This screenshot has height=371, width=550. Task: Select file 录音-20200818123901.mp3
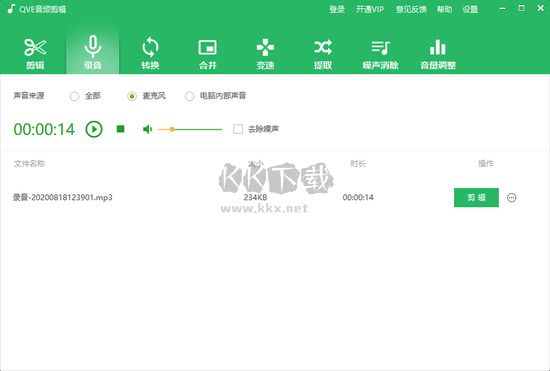pyautogui.click(x=63, y=197)
